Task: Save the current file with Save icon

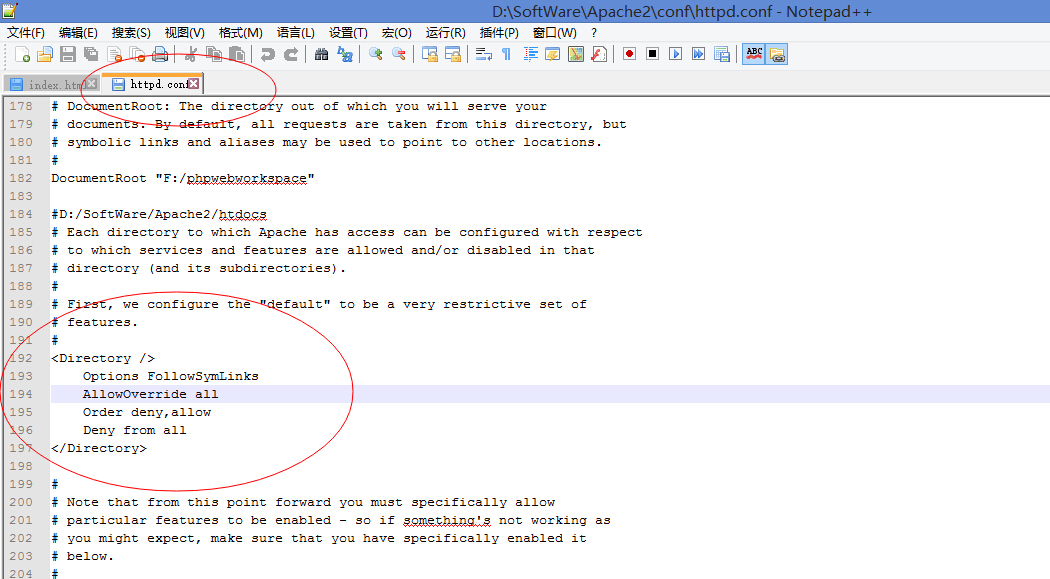Action: (x=68, y=54)
